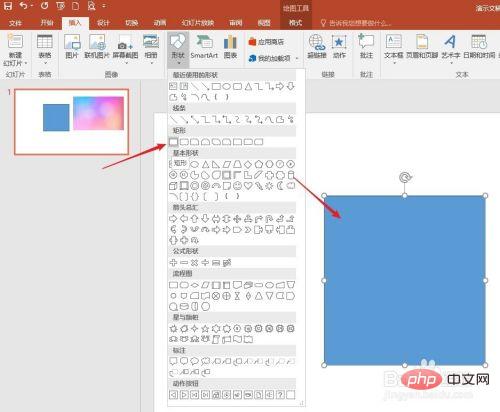Open the 文件 File tab
500x412 pixels.
(15, 23)
